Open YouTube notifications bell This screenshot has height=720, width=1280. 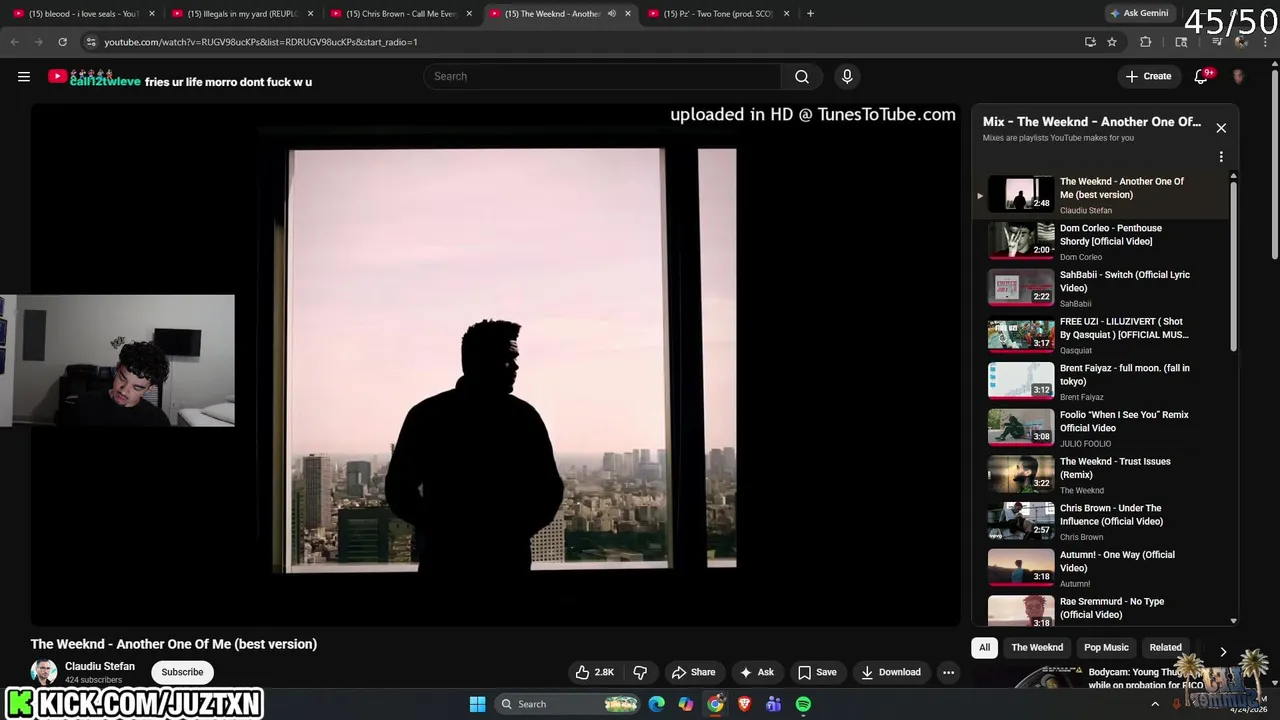tap(1201, 76)
